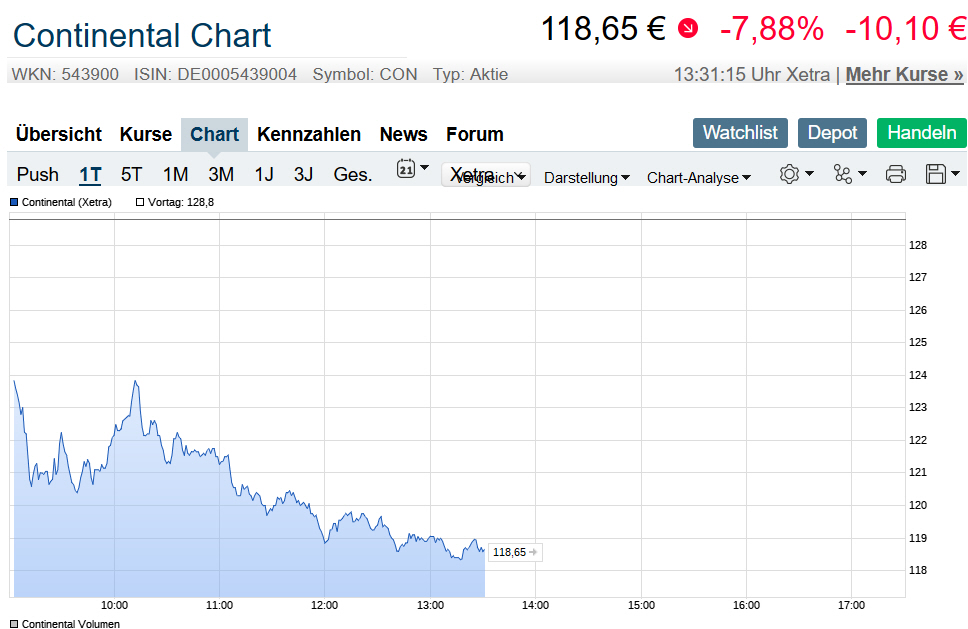Open the Chart-Analyse dropdown
Viewport: 968px width, 629px height.
(x=698, y=178)
